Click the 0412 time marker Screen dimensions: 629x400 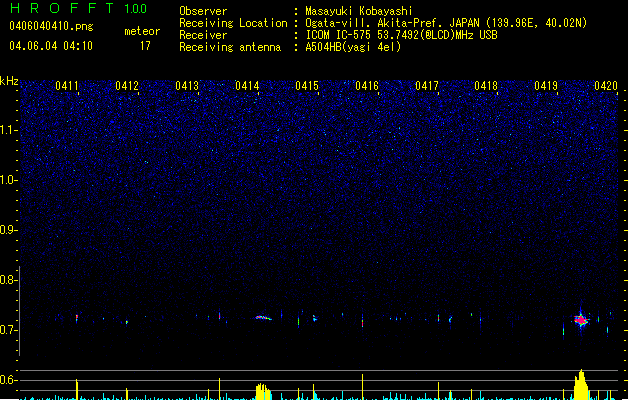coord(127,86)
